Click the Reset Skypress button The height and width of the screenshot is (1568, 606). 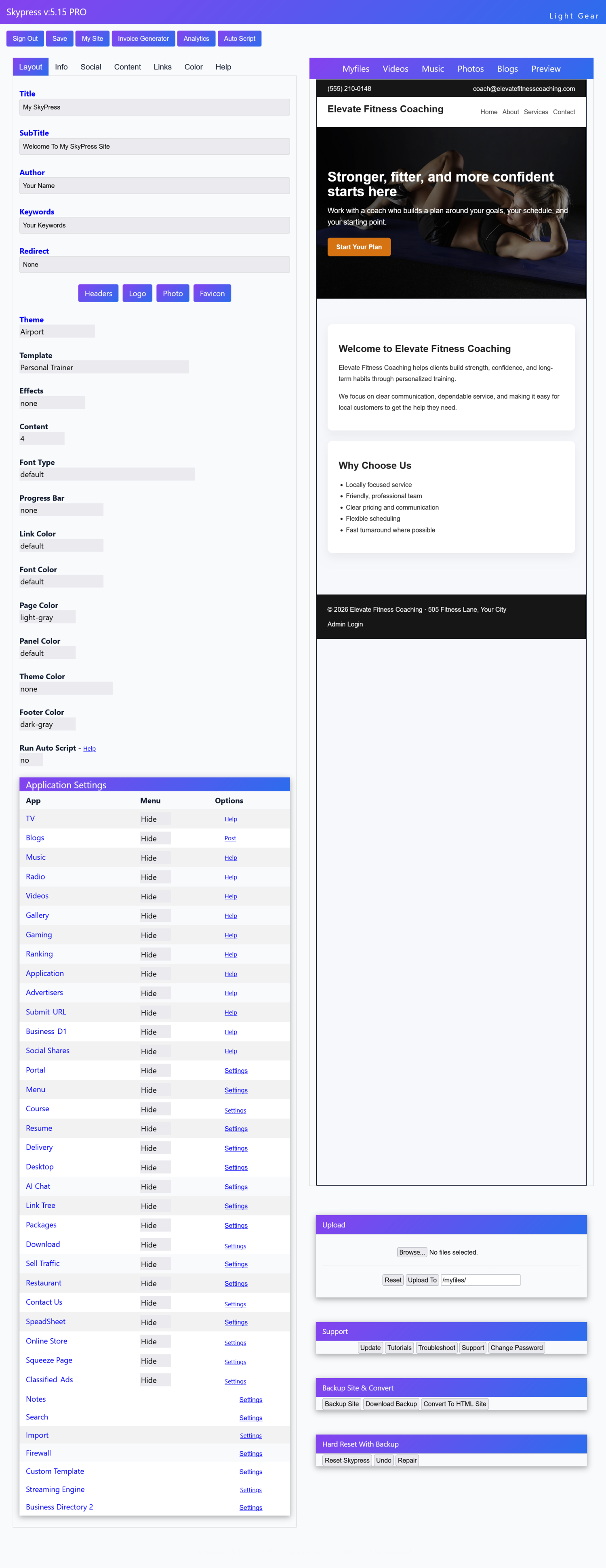pyautogui.click(x=347, y=1460)
